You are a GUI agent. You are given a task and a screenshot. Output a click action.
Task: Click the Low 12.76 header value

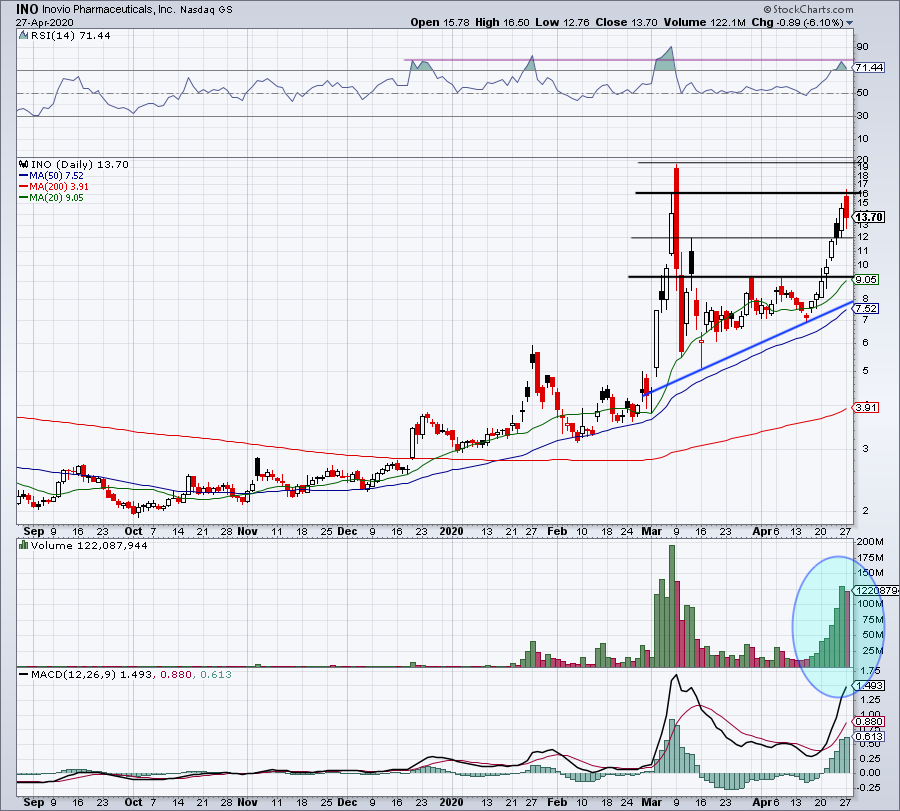[x=562, y=22]
